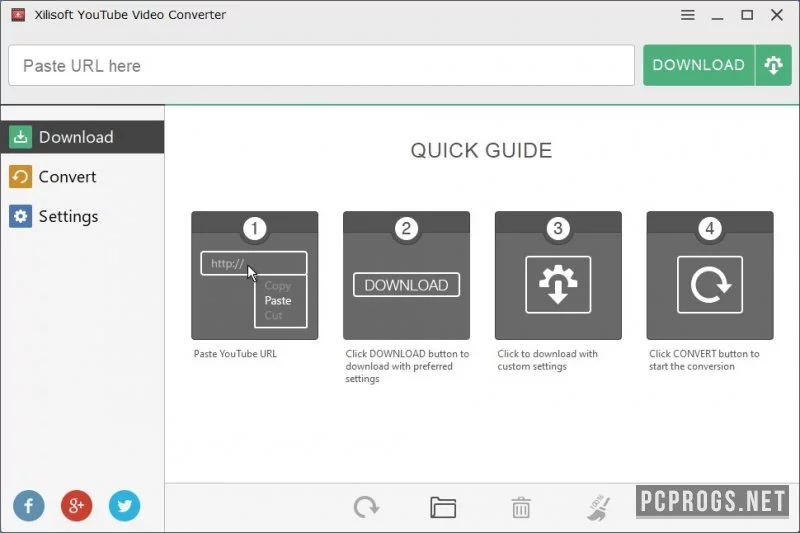Screen dimensions: 800x533
Task: Open the Facebook social icon
Action: [29, 505]
